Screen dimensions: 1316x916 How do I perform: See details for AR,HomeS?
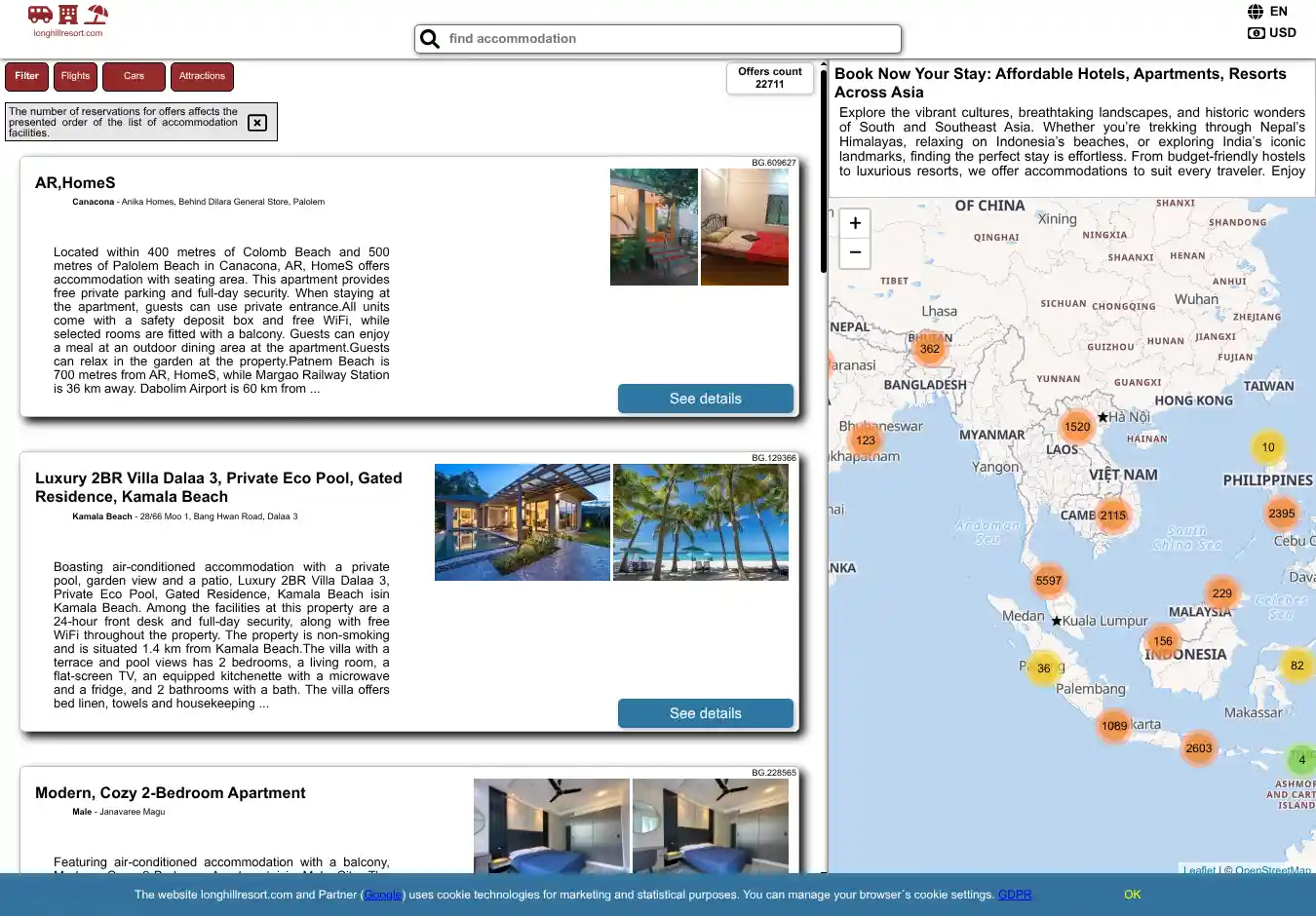pyautogui.click(x=705, y=399)
